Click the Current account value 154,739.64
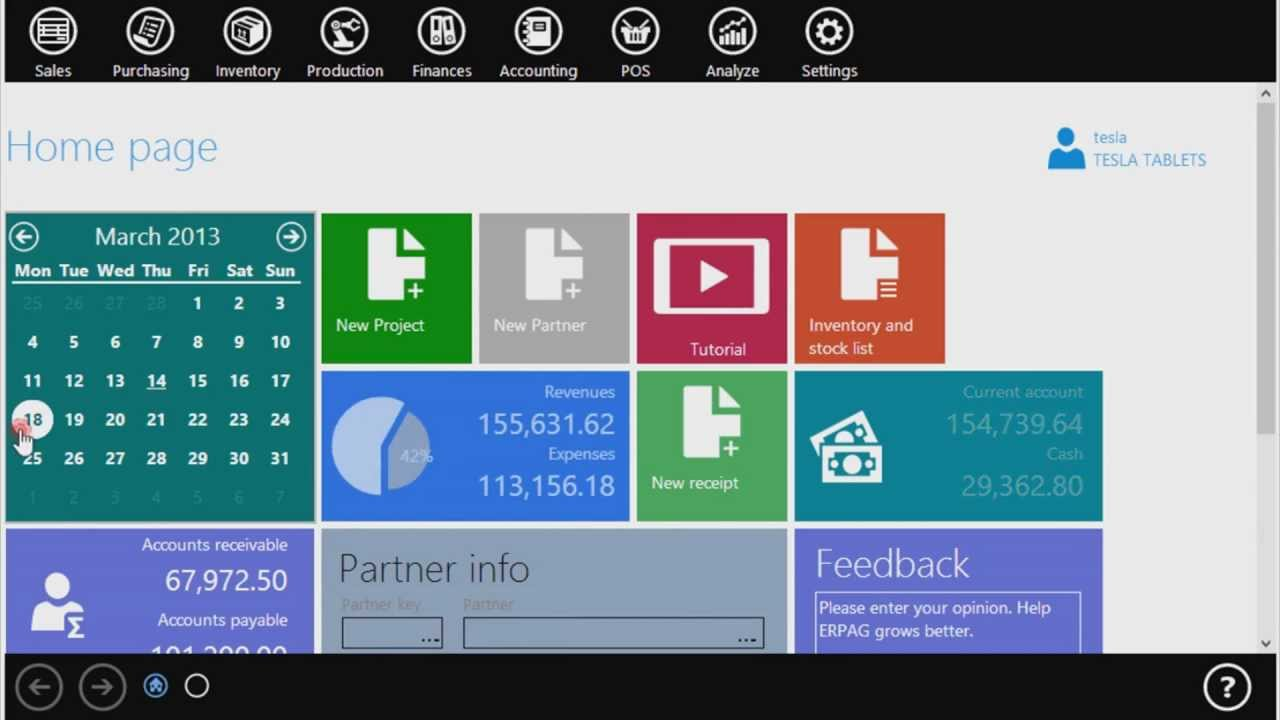 point(1014,424)
